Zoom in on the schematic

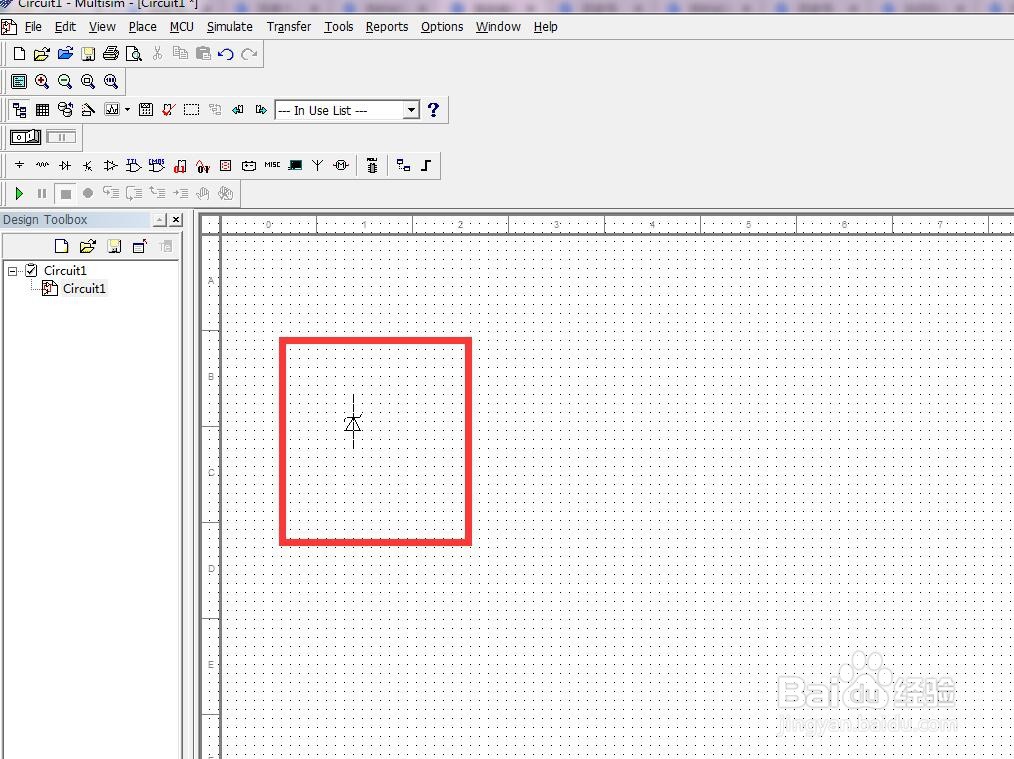[x=42, y=81]
